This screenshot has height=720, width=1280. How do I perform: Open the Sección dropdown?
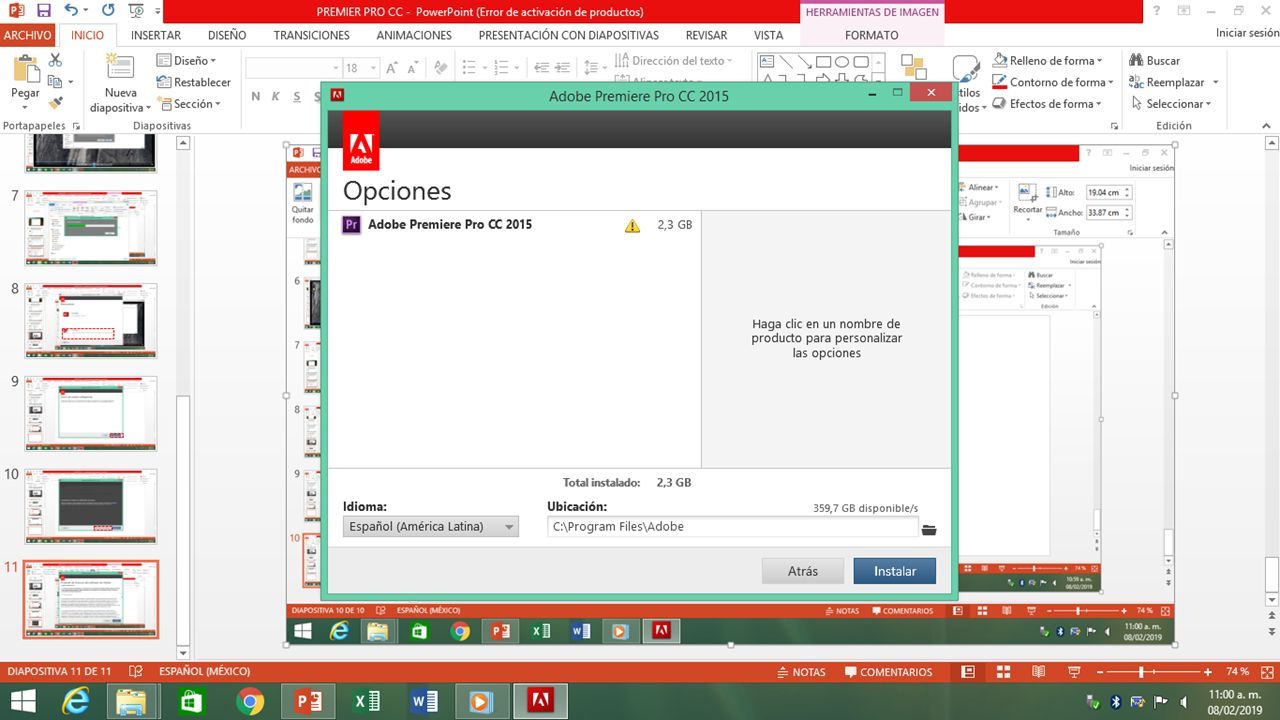[x=189, y=103]
